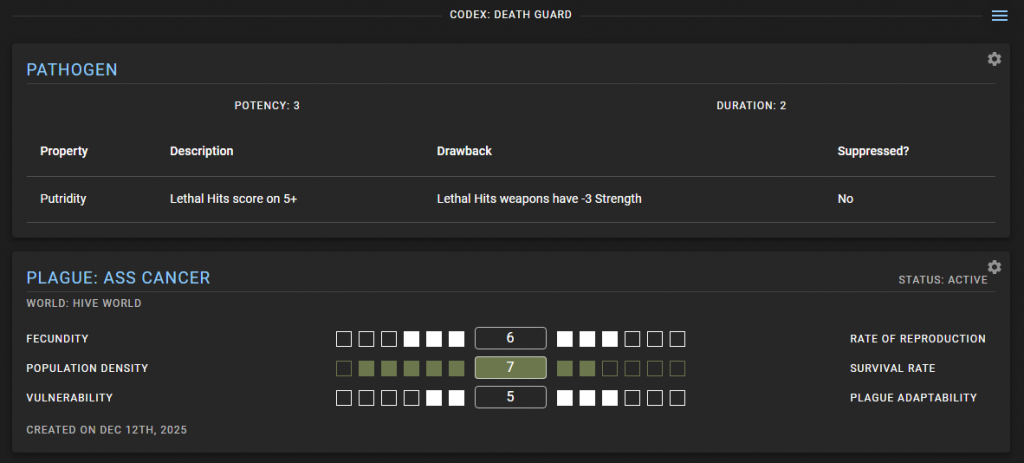Select the Duration: 2 label
Image resolution: width=1024 pixels, height=463 pixels.
tap(751, 105)
